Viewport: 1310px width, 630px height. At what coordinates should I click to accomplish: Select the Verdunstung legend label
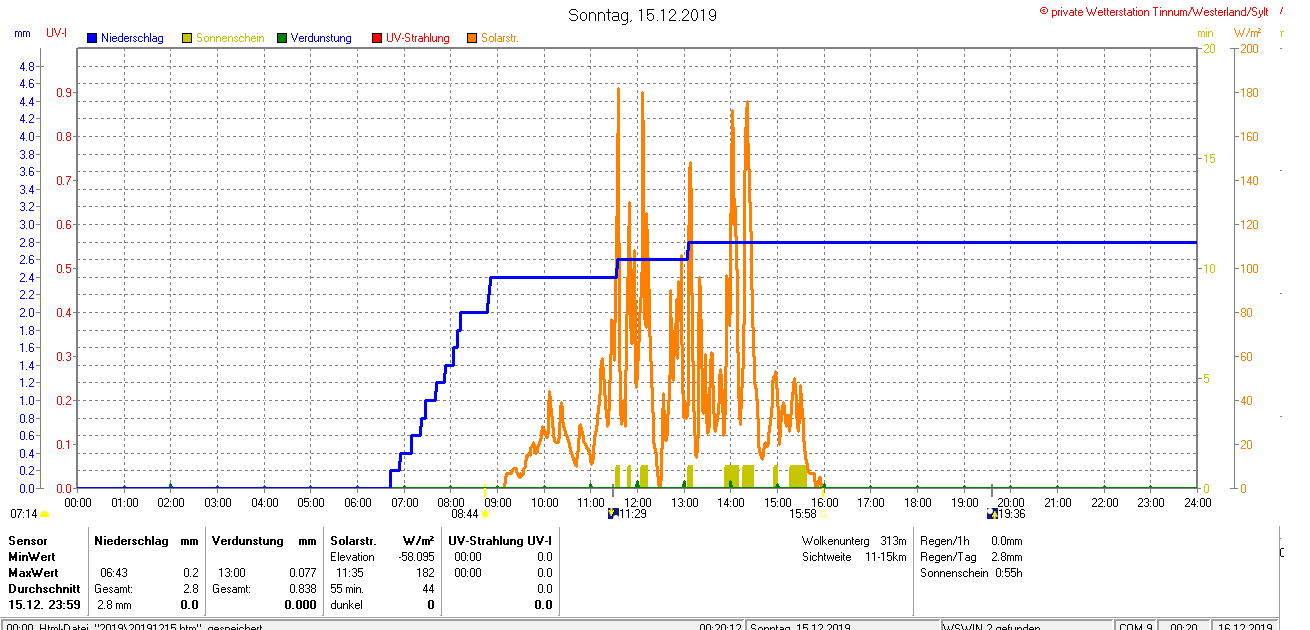[x=321, y=38]
